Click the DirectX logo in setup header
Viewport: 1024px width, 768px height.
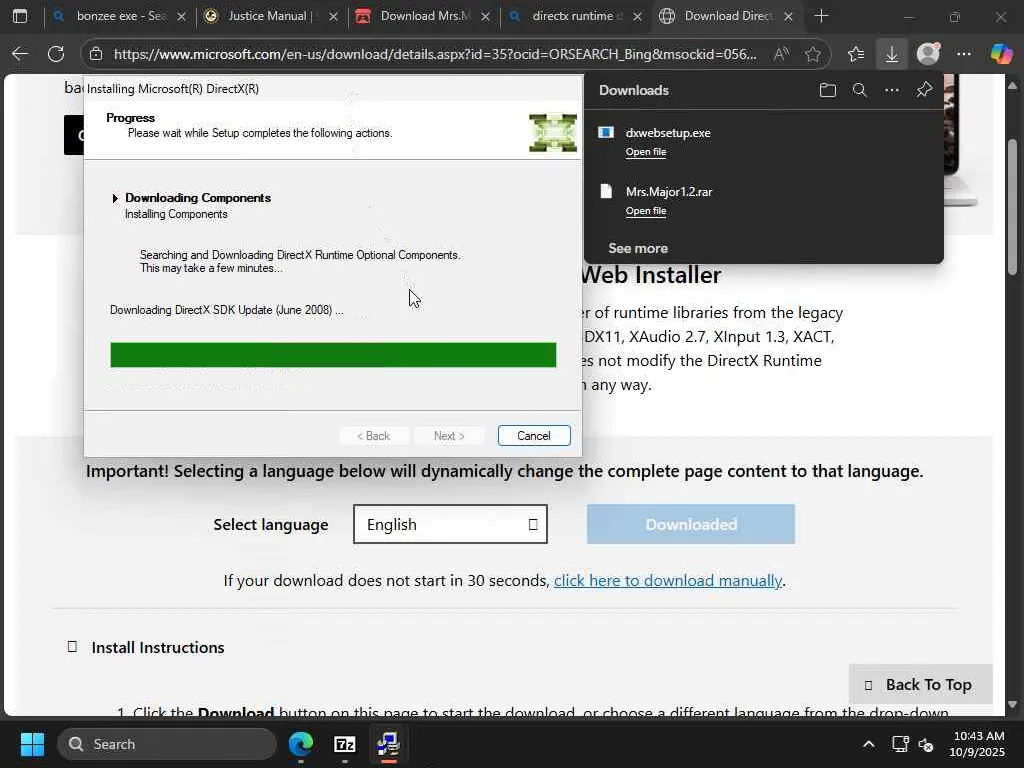552,133
